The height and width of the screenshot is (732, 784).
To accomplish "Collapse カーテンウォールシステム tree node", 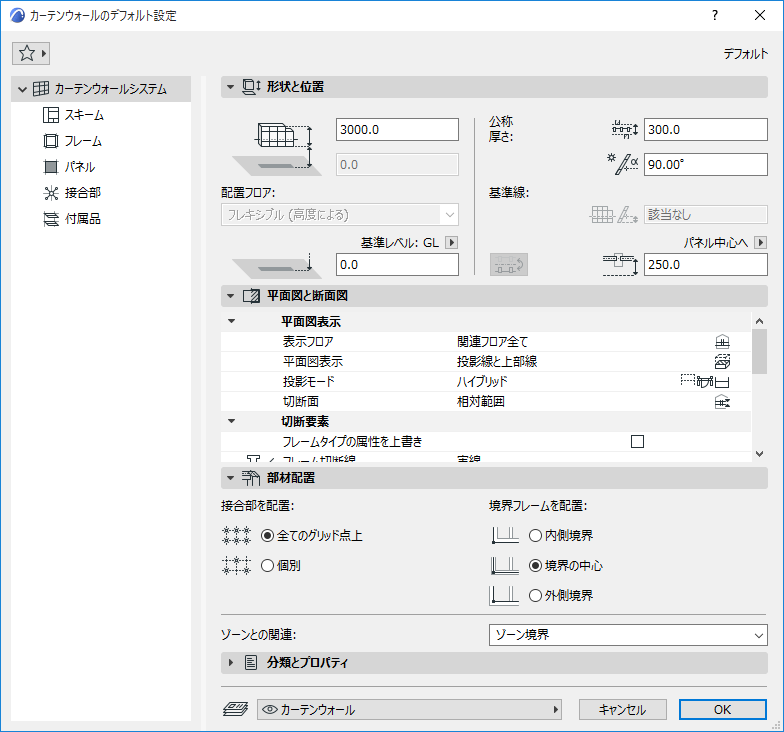I will [22, 90].
